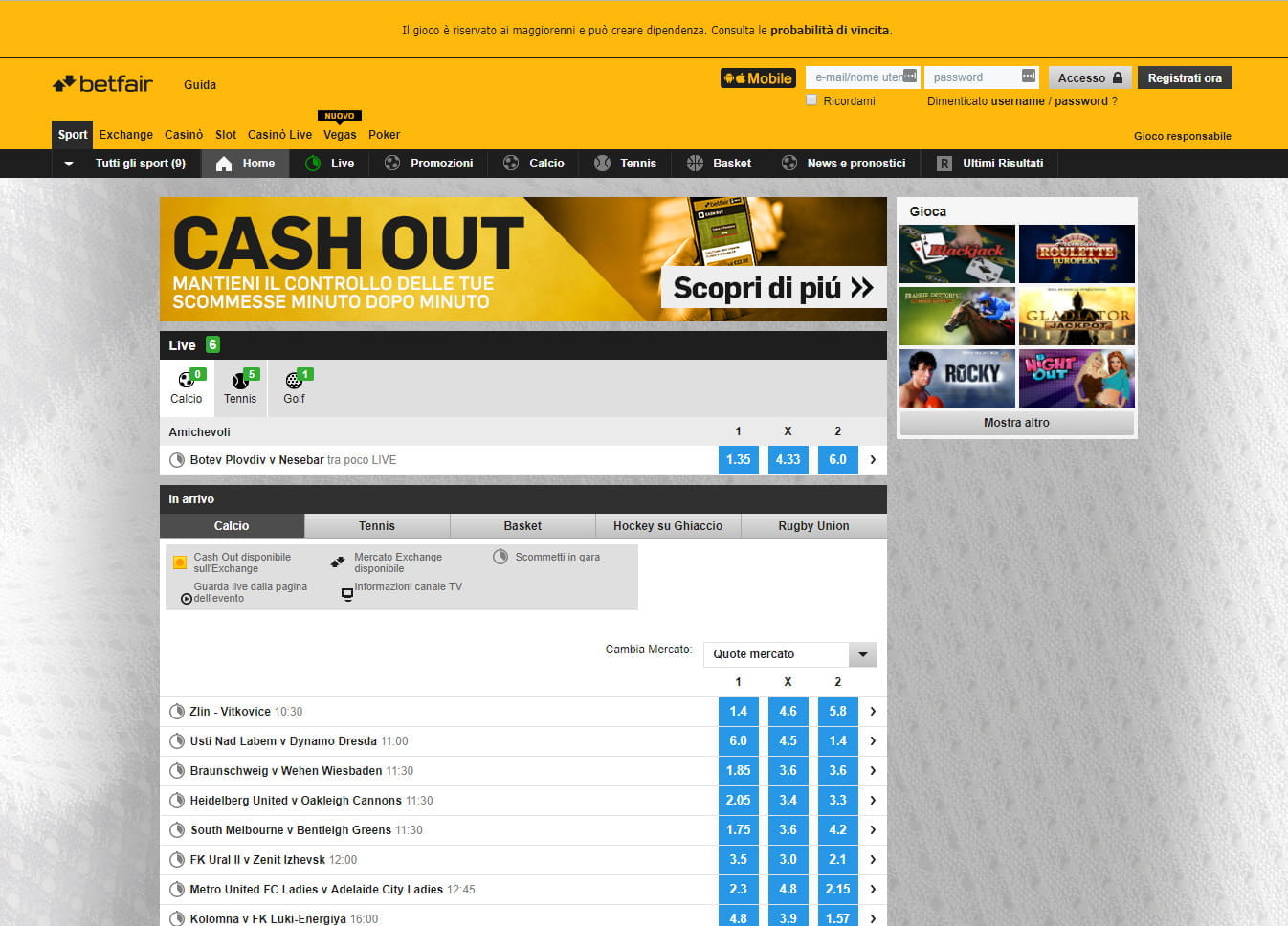Expand Heidelberg United v Oakleigh Cannons arrow
The image size is (1288, 926).
873,801
